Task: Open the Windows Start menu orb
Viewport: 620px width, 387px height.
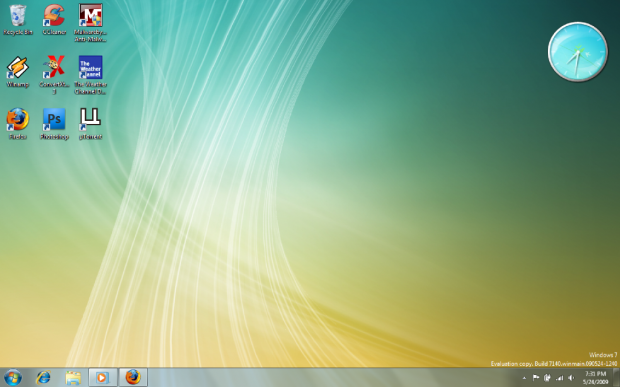Action: point(13,378)
